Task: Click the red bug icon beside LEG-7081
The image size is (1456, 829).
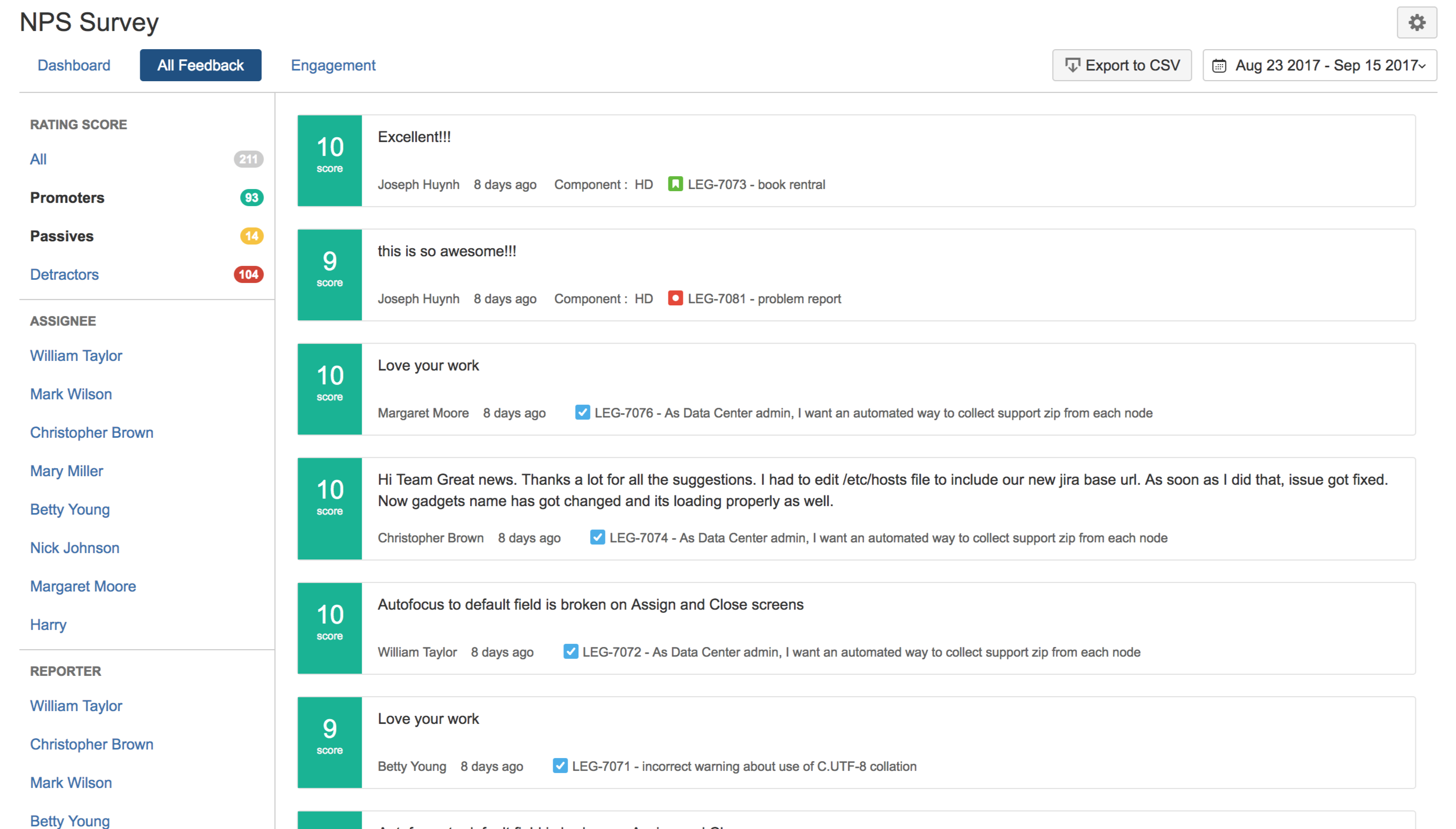Action: 675,298
